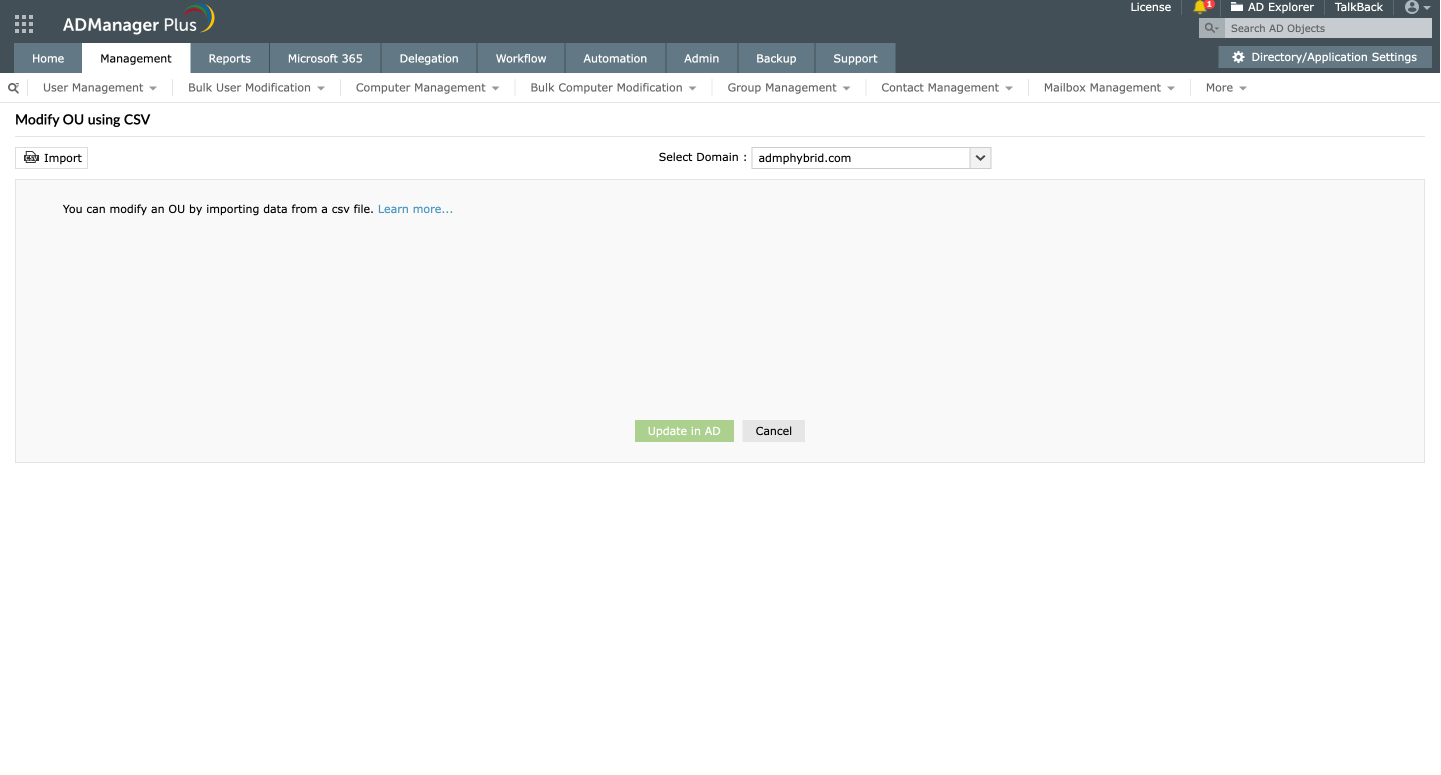
Task: Select the Management tab
Action: pyautogui.click(x=136, y=58)
